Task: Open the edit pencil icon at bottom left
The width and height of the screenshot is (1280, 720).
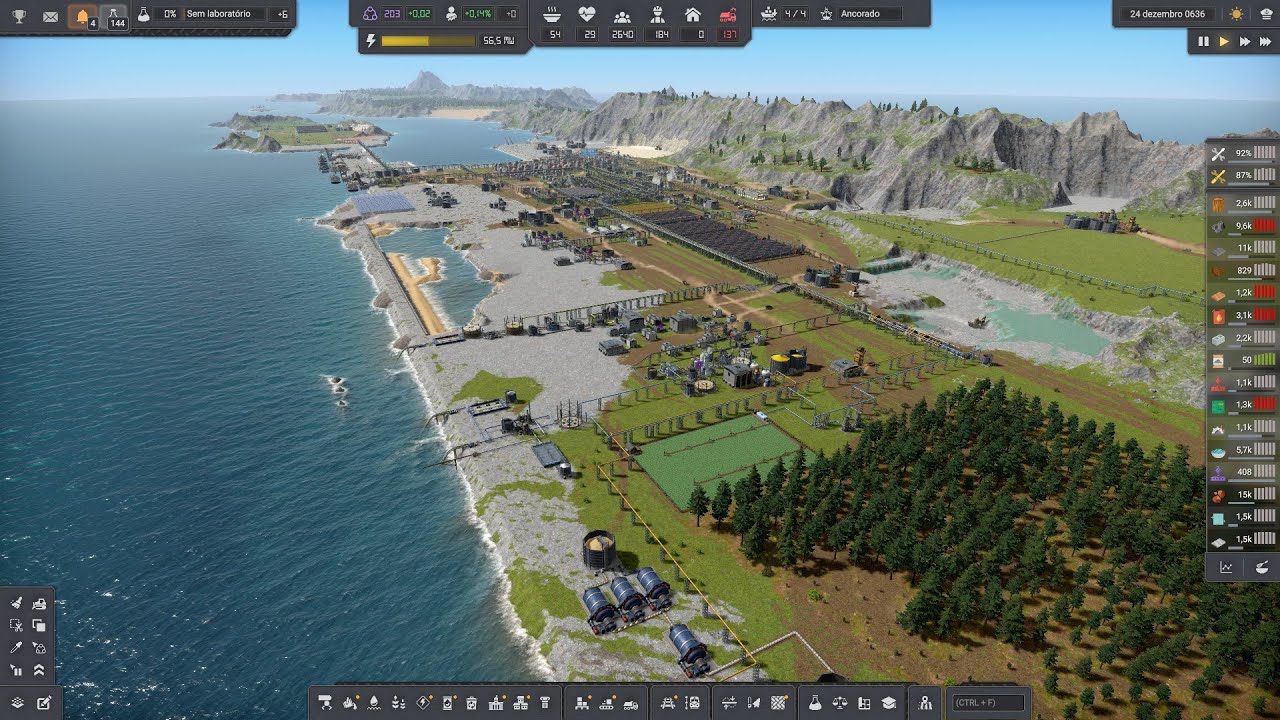Action: tap(44, 703)
